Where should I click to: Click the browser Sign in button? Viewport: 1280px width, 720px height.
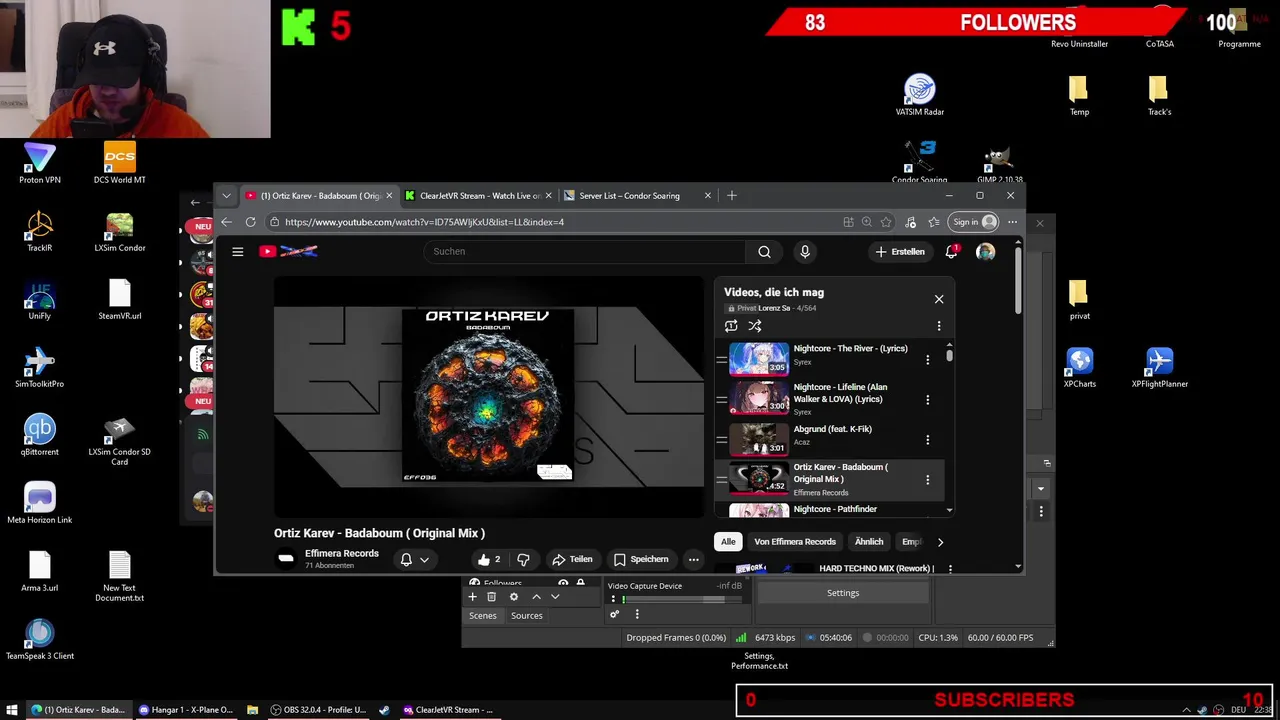(x=974, y=222)
